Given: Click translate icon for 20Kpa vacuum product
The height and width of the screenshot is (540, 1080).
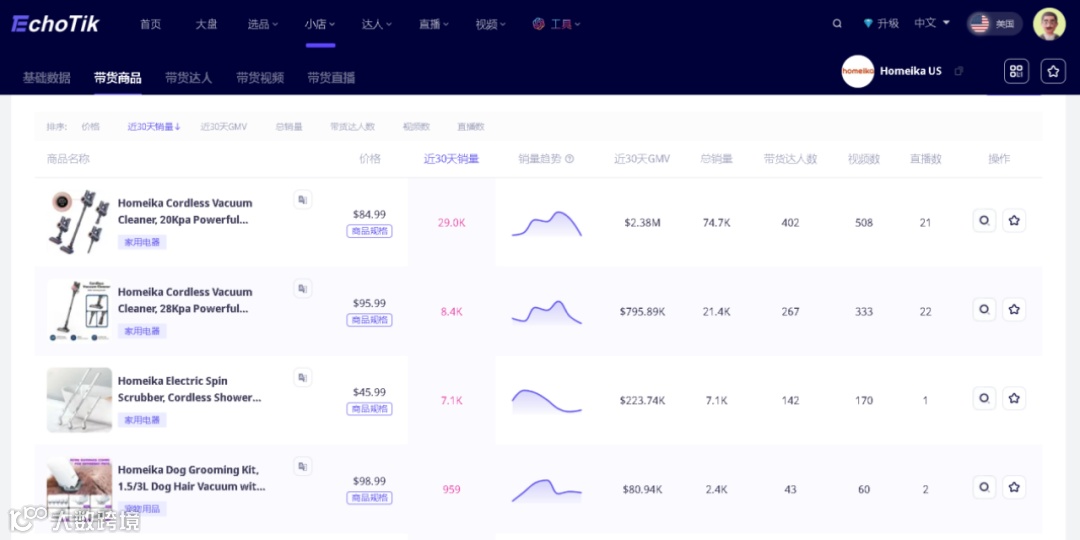Looking at the screenshot, I should tap(302, 200).
